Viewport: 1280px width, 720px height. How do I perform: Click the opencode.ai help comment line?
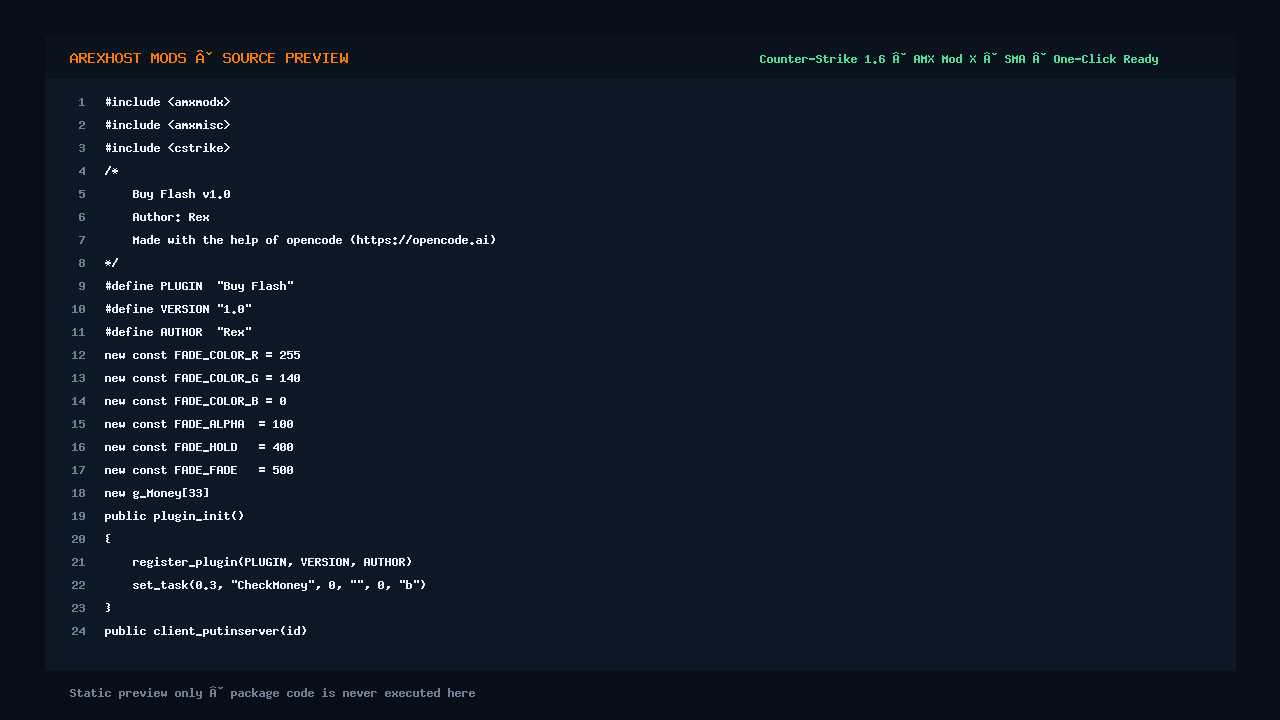point(314,240)
